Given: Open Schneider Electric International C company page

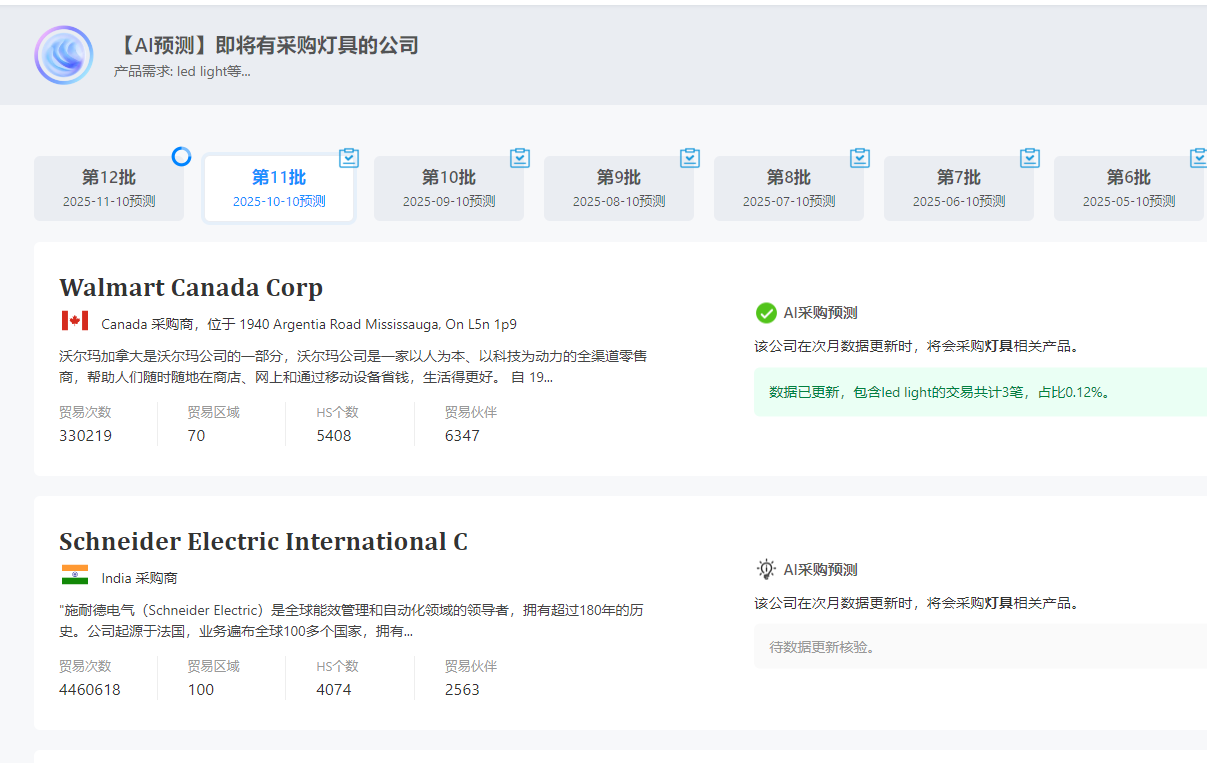Looking at the screenshot, I should 263,542.
